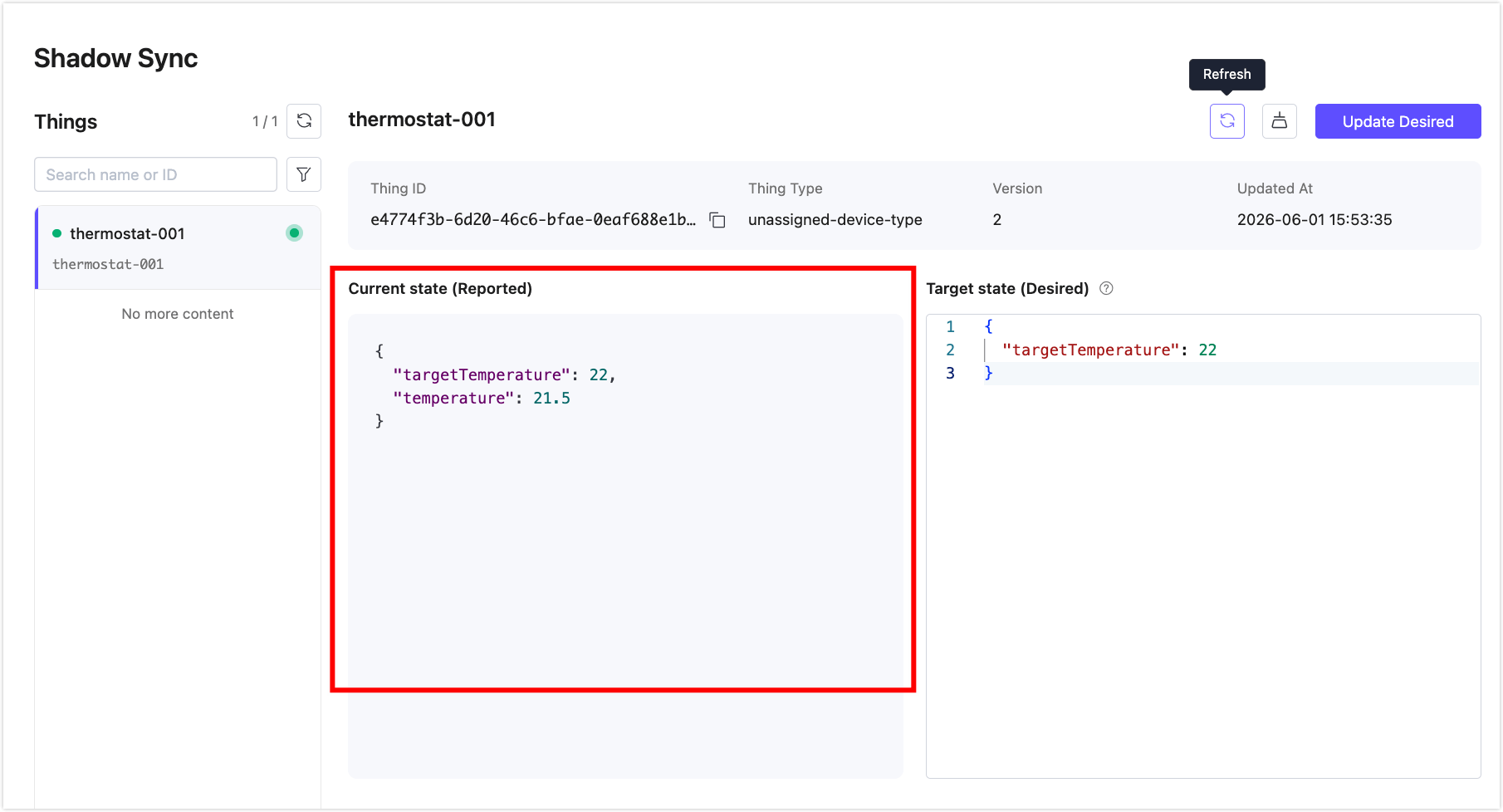Click the Target state (Desired) heading
Screen dimensions: 1503x812
1007,288
